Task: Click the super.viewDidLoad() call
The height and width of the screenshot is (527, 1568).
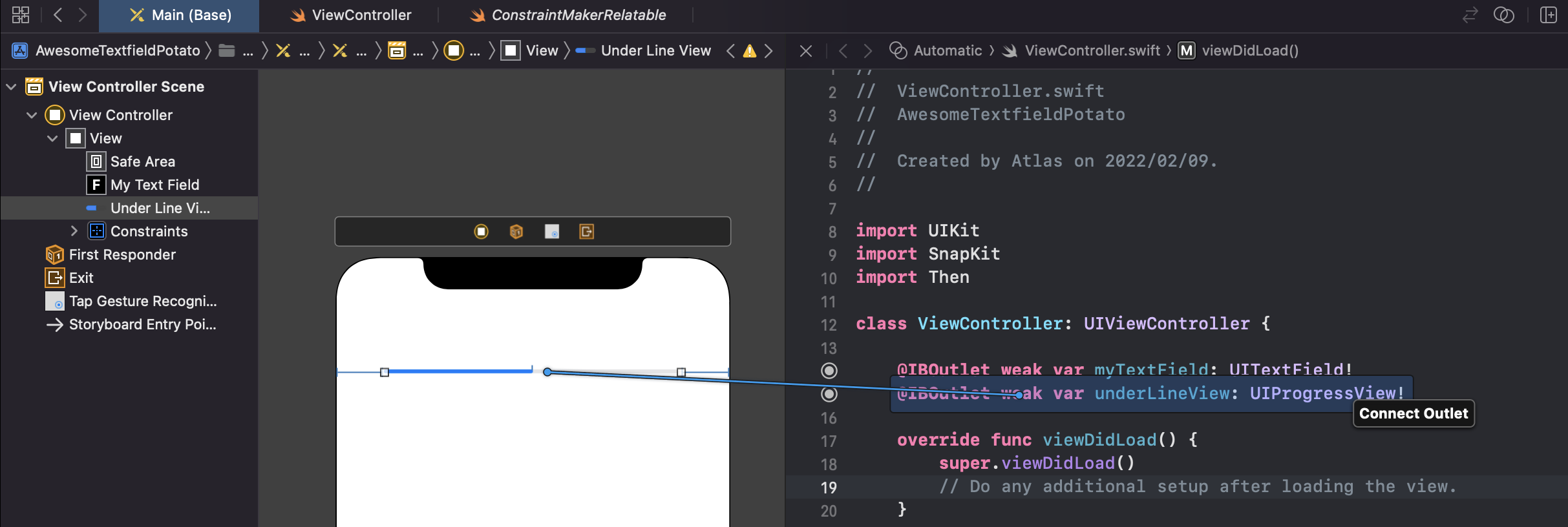Action: [1037, 463]
